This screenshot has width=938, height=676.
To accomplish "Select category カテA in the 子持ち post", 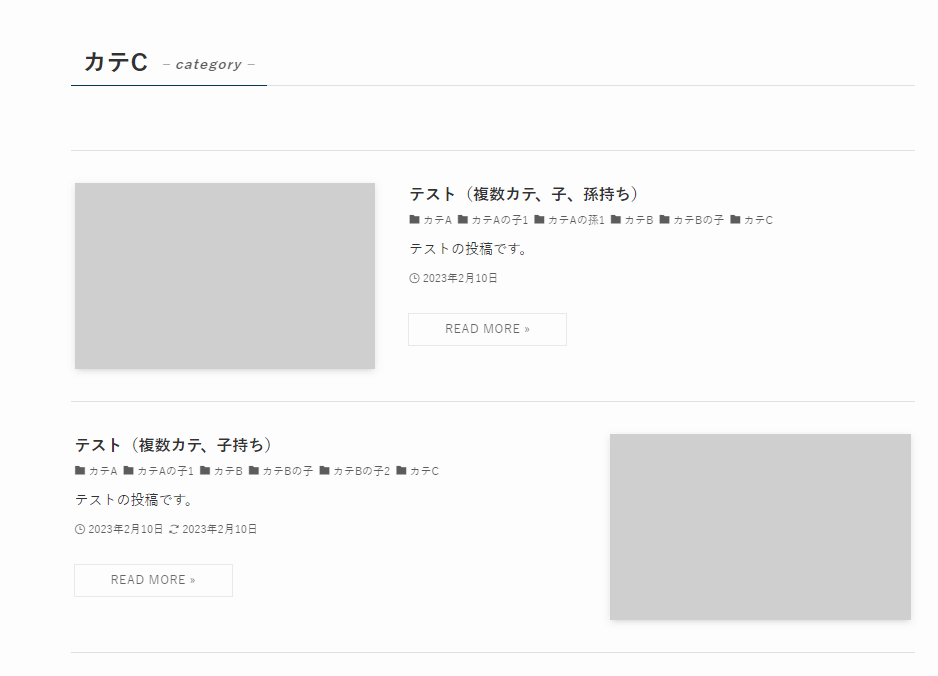I will click(x=103, y=471).
